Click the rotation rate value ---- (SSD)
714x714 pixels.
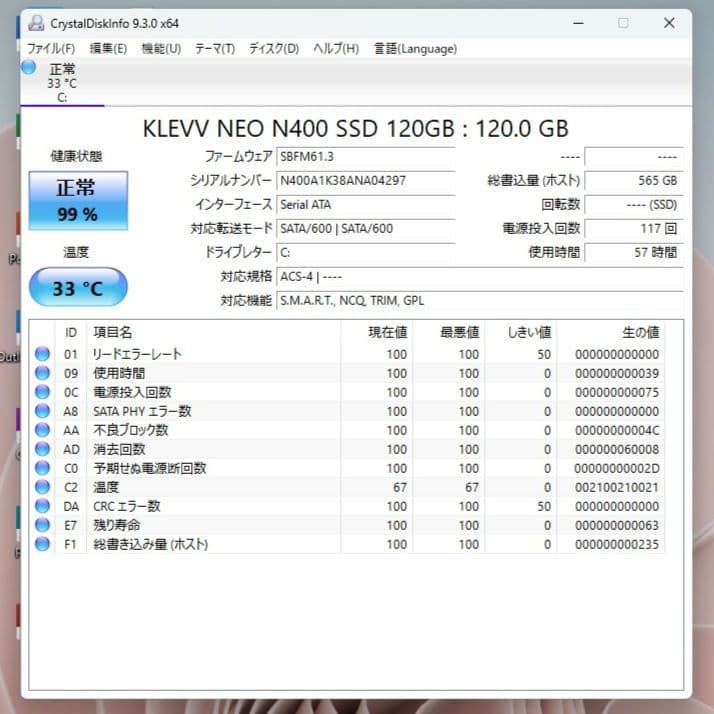point(634,204)
